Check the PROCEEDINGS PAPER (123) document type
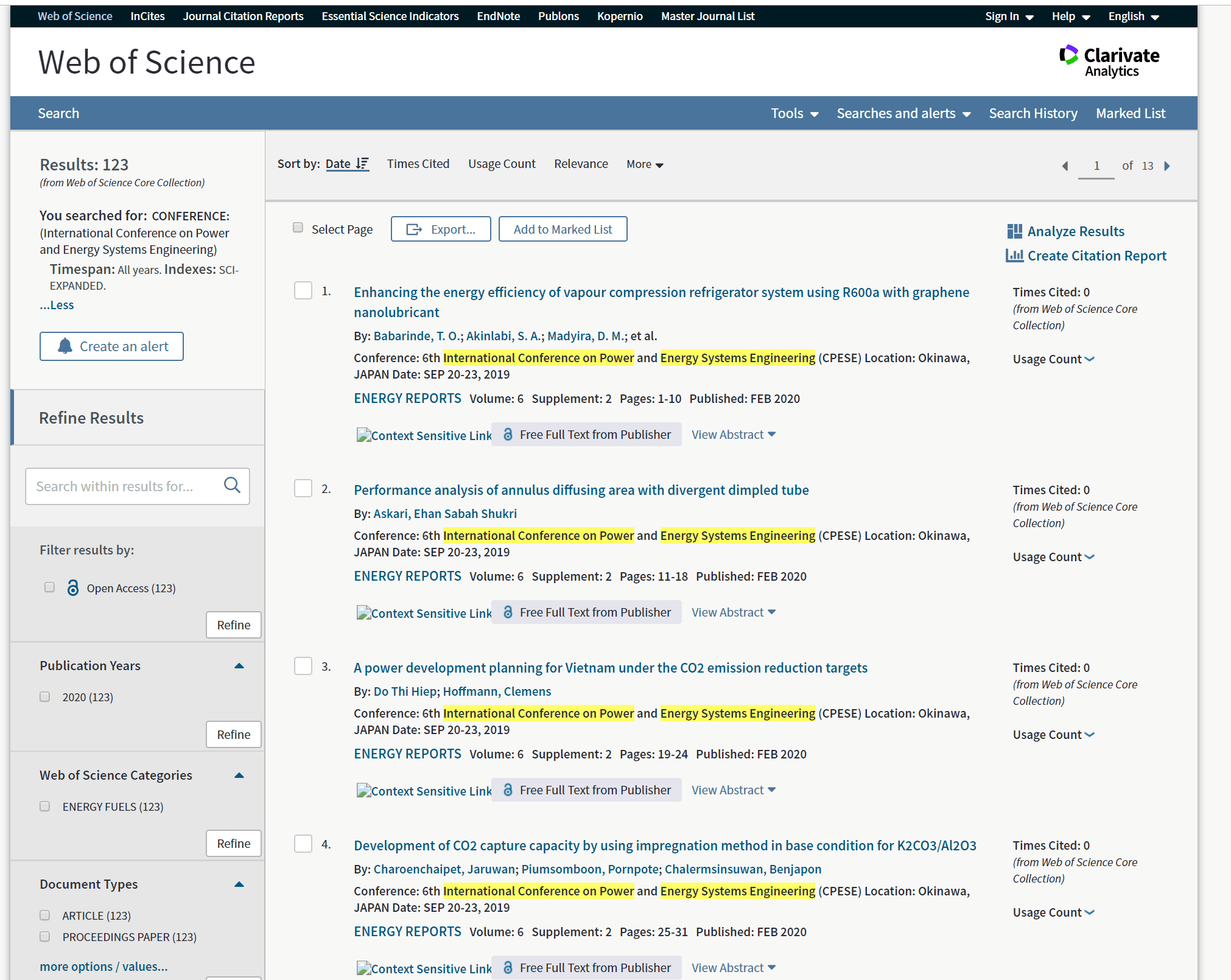This screenshot has width=1231, height=980. tap(45, 936)
